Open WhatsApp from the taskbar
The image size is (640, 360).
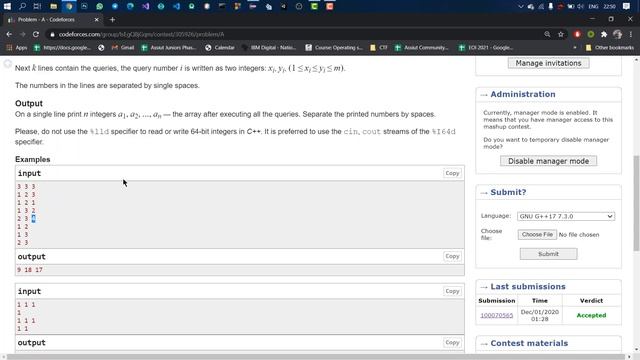100,6
